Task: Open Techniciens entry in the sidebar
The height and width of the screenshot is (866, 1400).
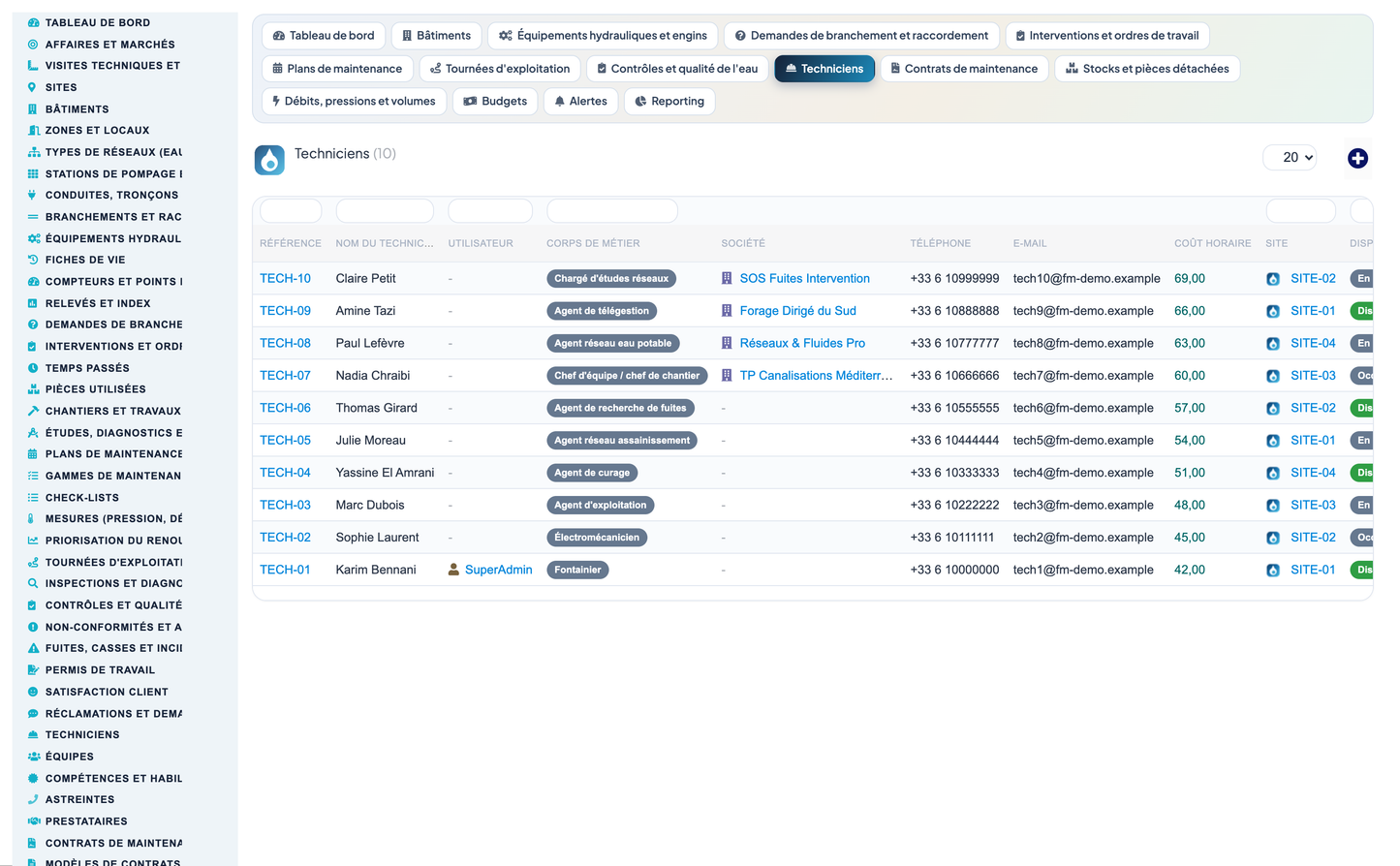Action: (x=81, y=735)
